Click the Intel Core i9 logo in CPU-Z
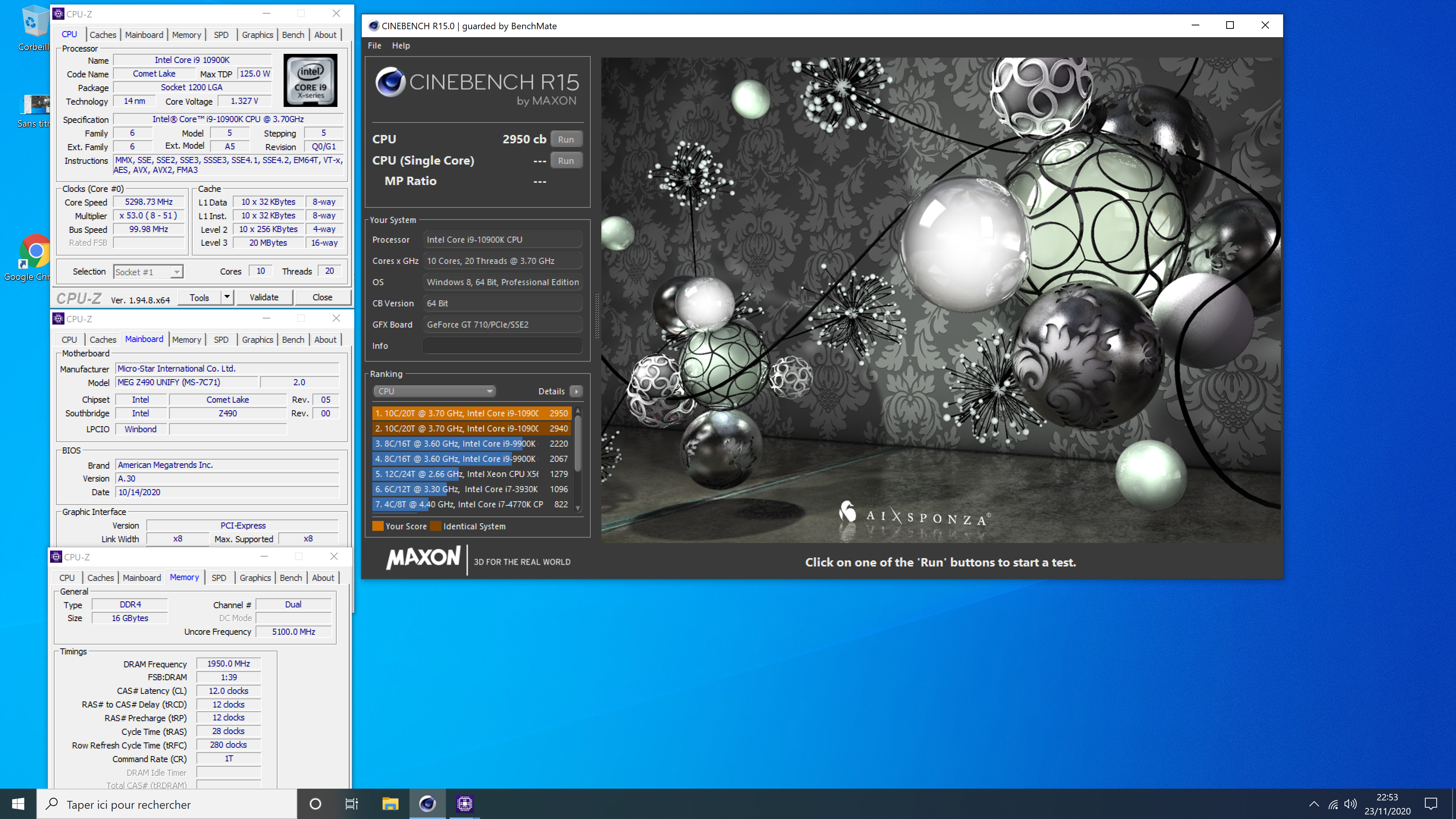The height and width of the screenshot is (819, 1456). 310,80
